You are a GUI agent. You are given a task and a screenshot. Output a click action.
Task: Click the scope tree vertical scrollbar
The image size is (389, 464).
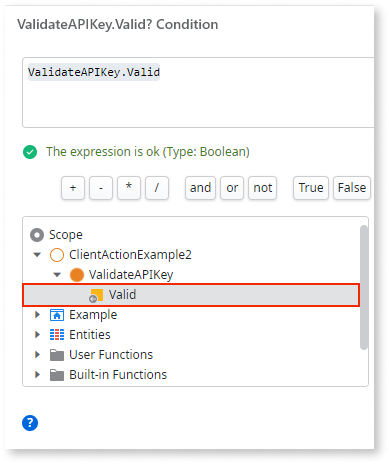364,287
